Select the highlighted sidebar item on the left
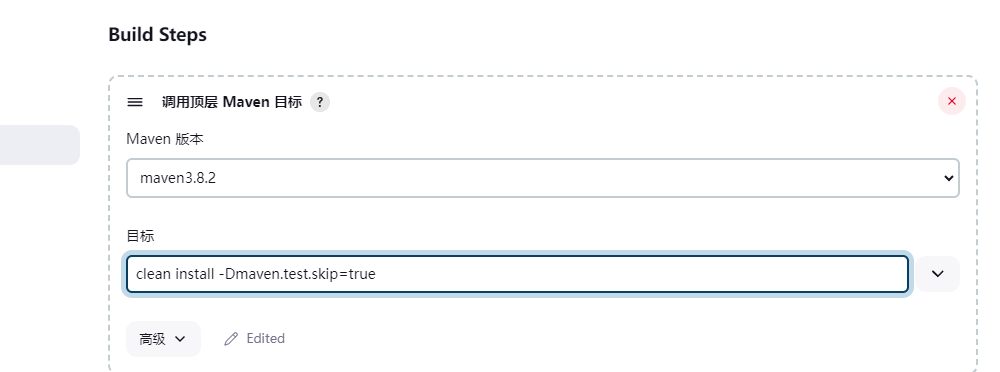1000x372 pixels. [x=40, y=145]
